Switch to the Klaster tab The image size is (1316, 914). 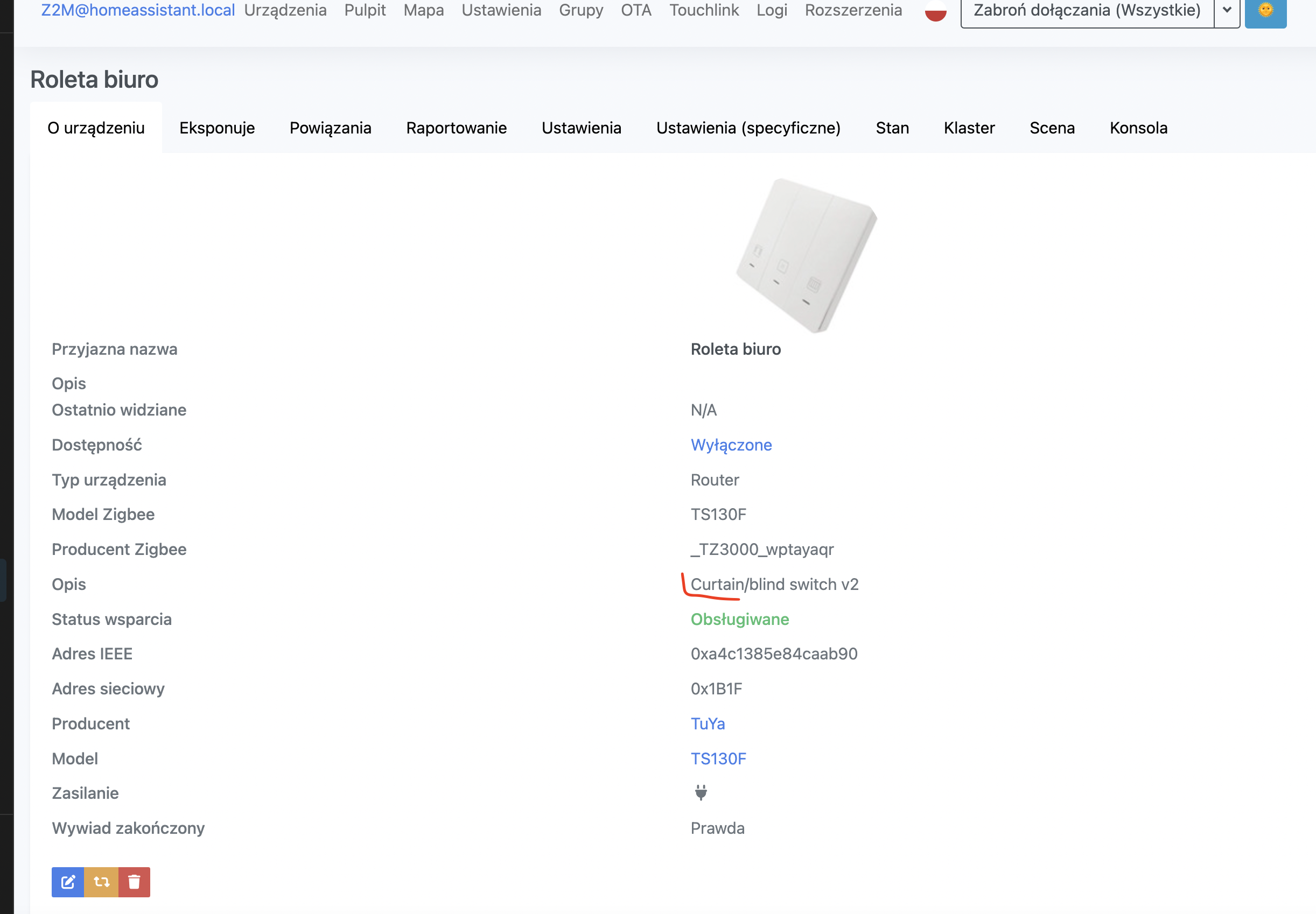point(969,128)
